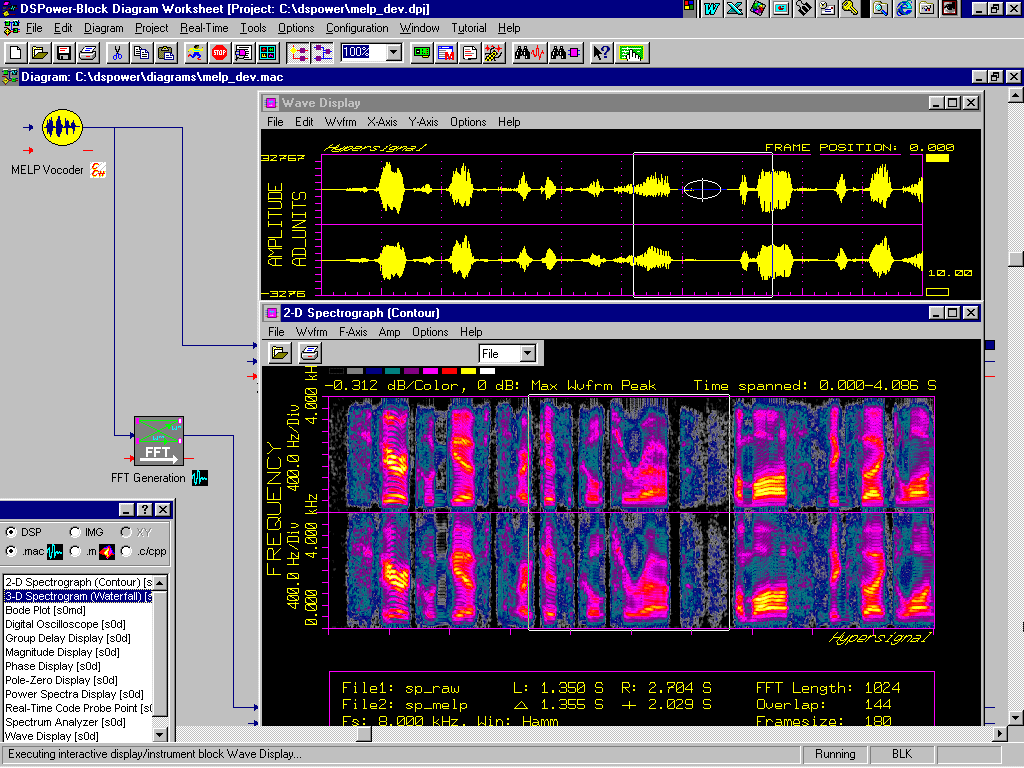Paste with the clipboard icon
This screenshot has height=768, width=1024.
point(167,53)
